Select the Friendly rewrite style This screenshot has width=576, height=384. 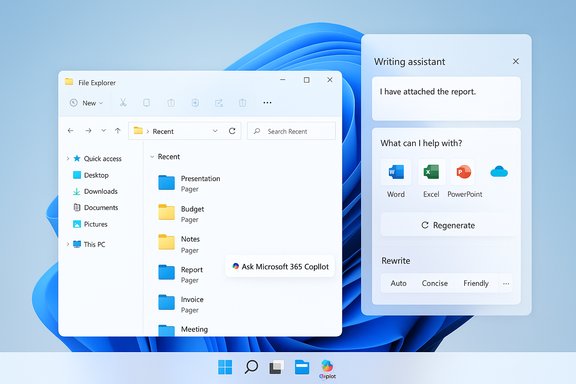click(476, 283)
